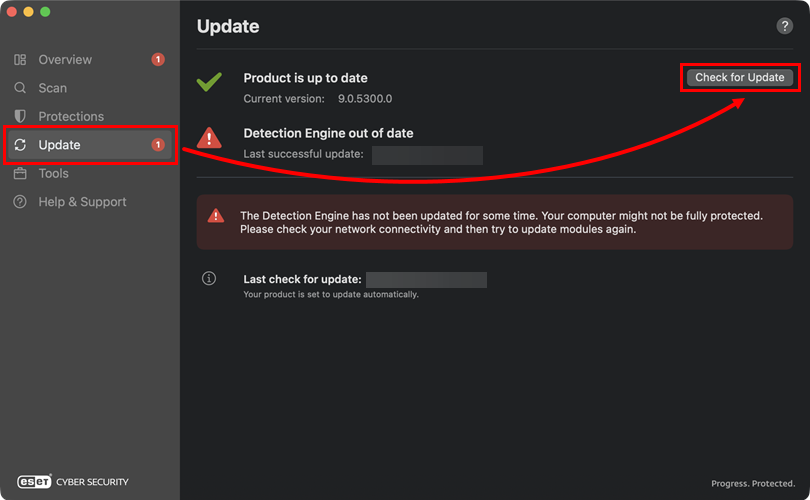This screenshot has width=810, height=500.
Task: Click the Tools briefcase icon
Action: pos(20,173)
